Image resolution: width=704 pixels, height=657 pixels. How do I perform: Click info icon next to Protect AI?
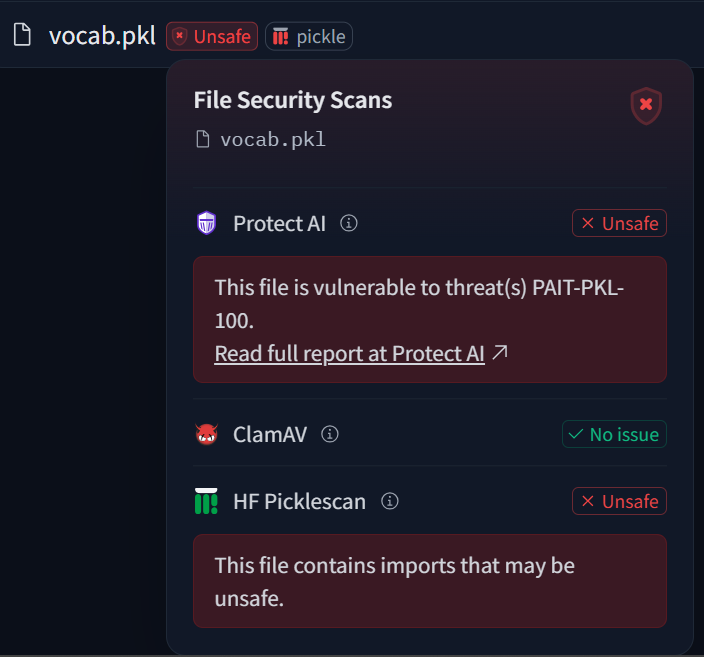[349, 223]
